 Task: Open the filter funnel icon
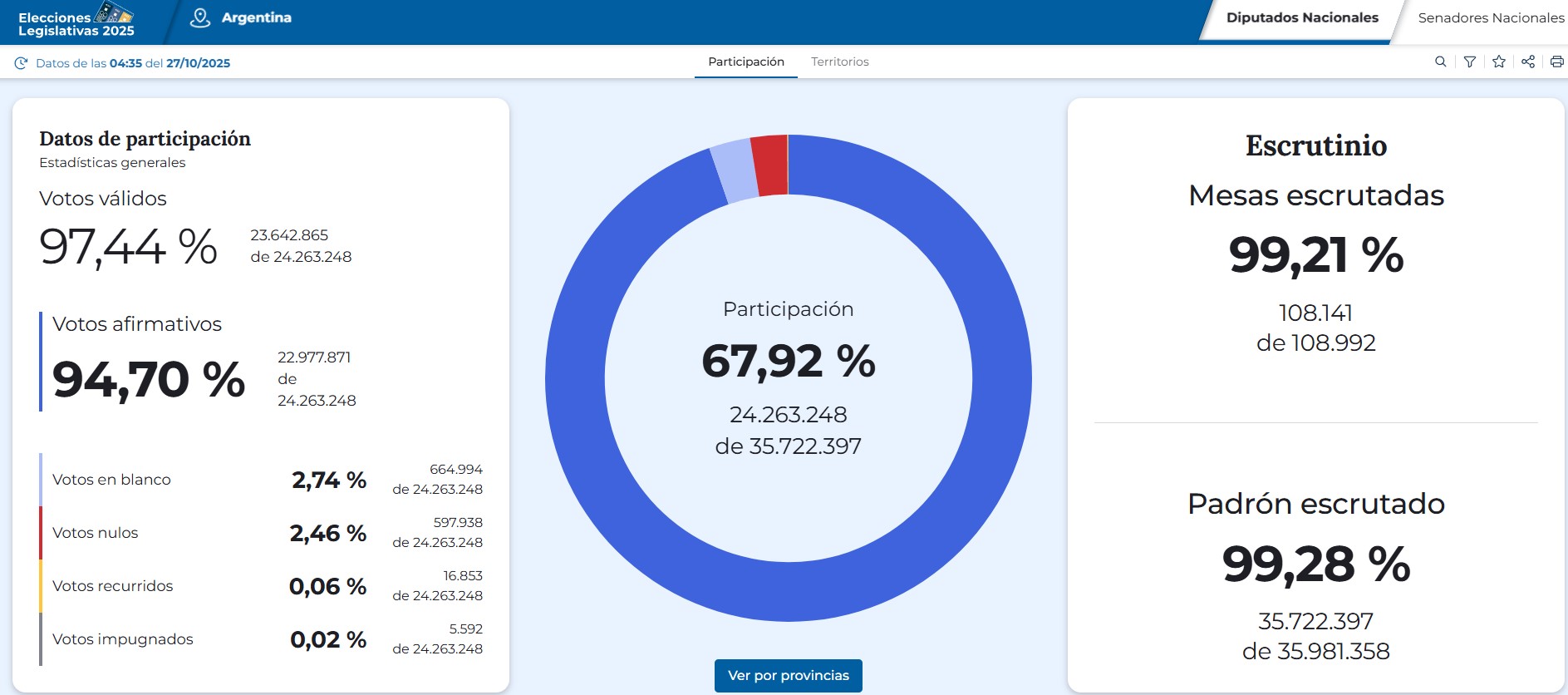click(x=1469, y=62)
